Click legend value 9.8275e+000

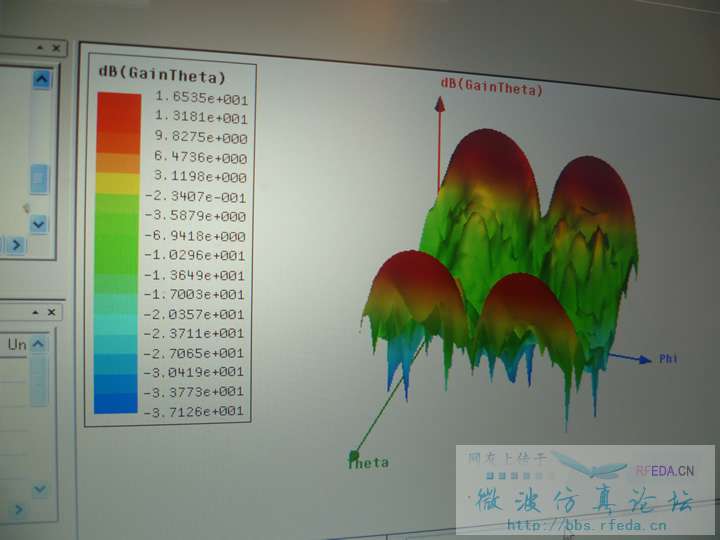click(x=201, y=137)
